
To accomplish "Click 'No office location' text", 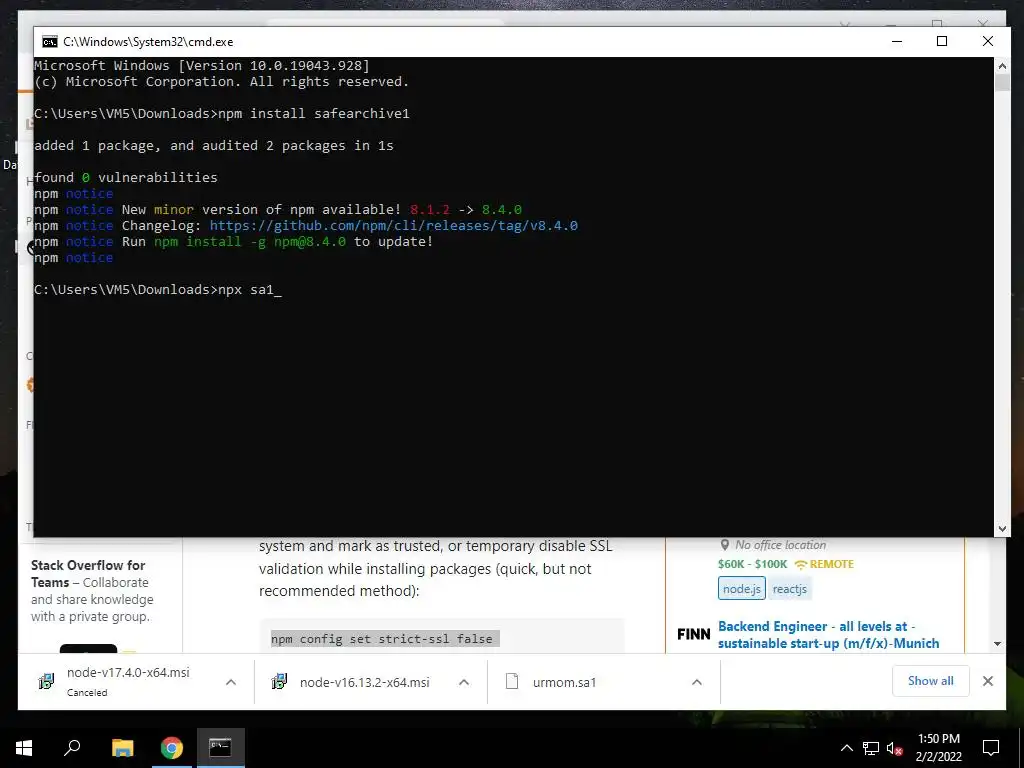I will pyautogui.click(x=780, y=545).
